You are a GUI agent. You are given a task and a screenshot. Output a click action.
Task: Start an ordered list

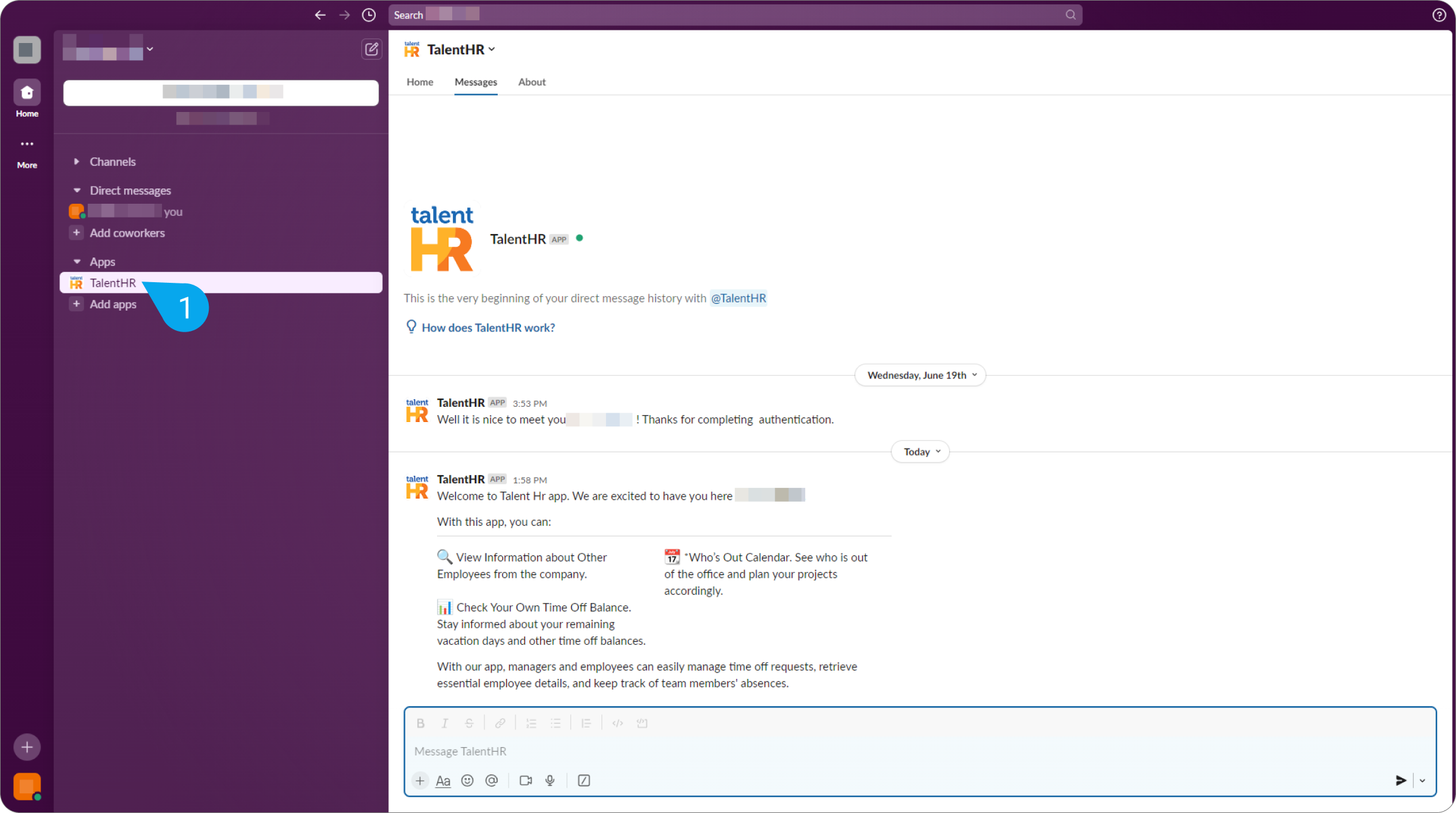click(x=531, y=723)
